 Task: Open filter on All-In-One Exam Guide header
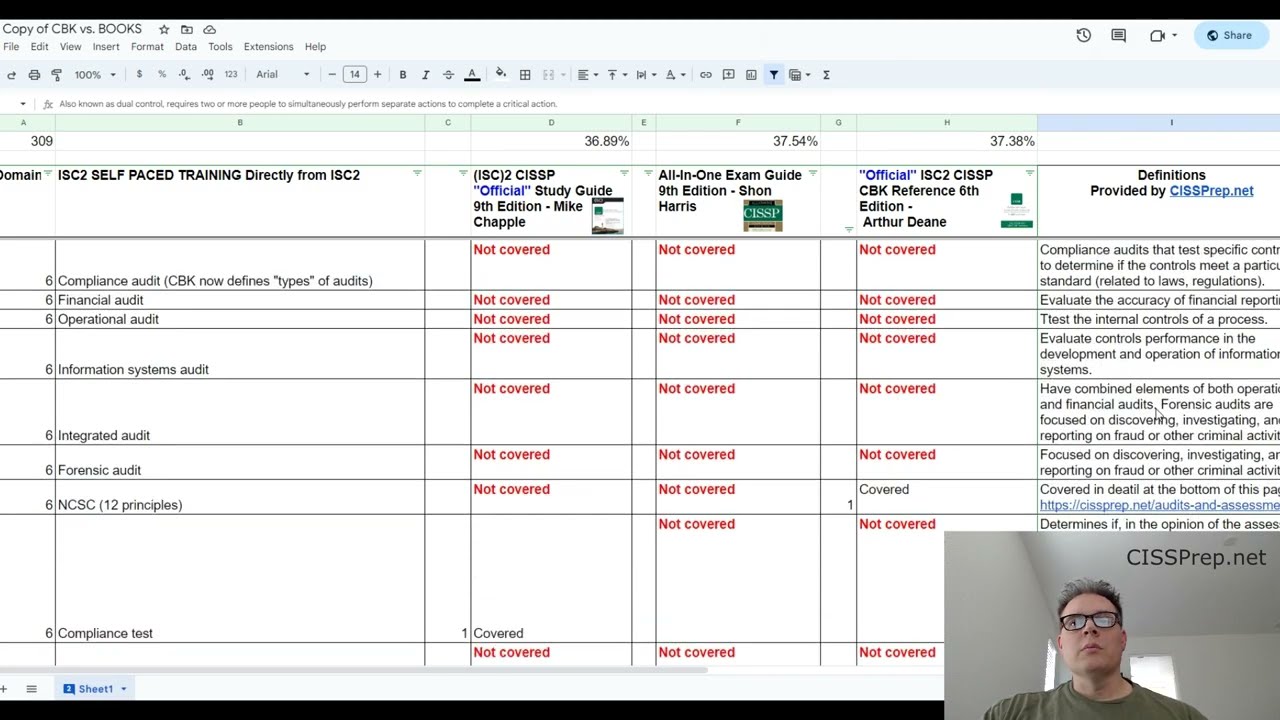pos(812,174)
